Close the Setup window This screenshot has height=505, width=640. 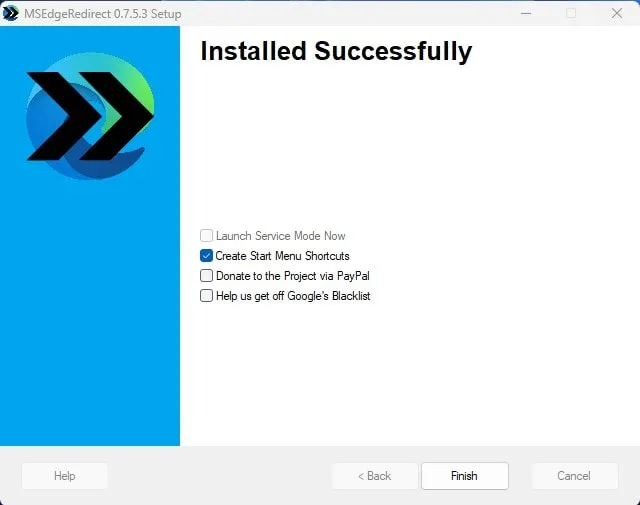(617, 13)
